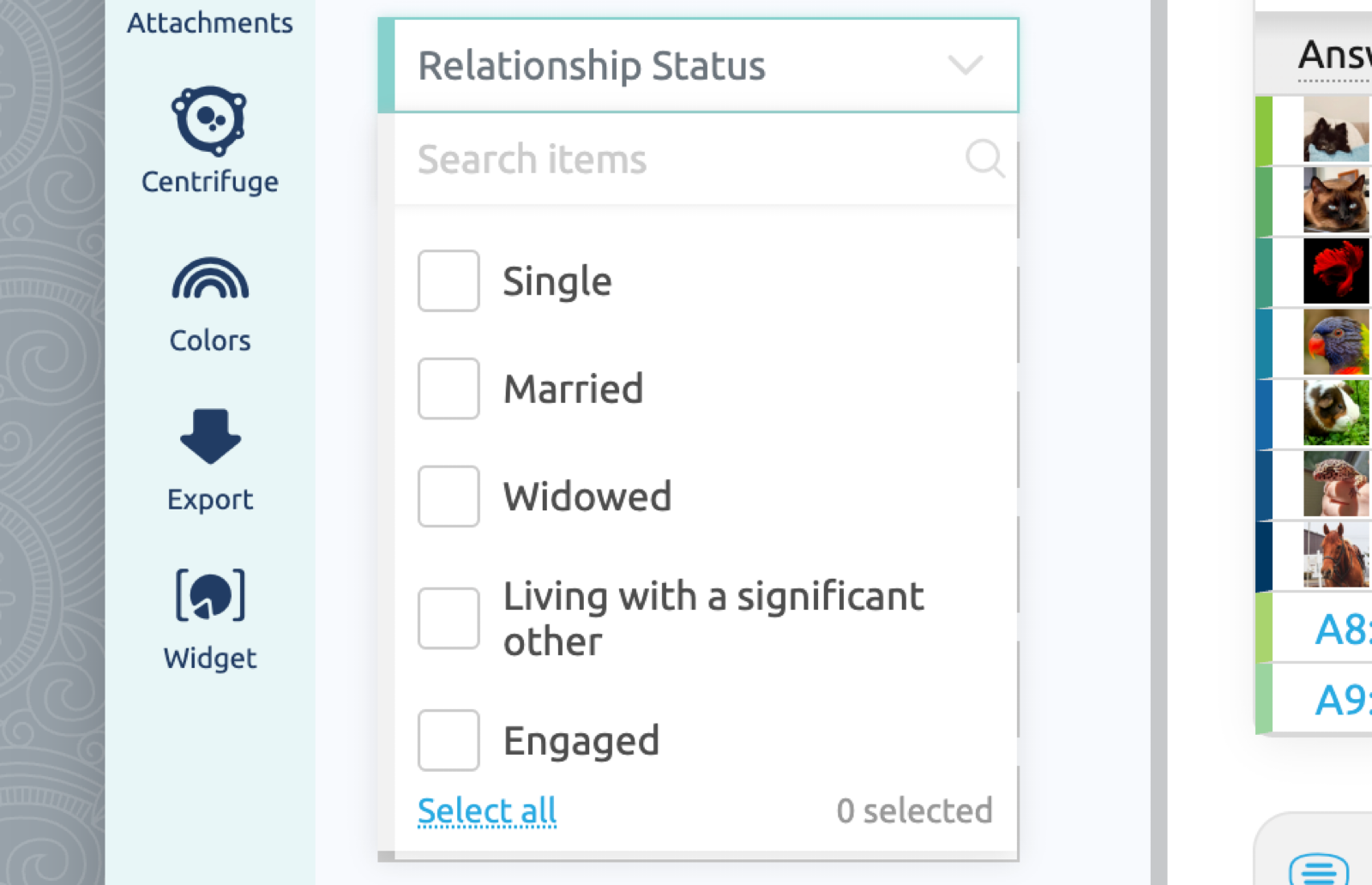Open the Widget icon
The height and width of the screenshot is (885, 1372).
tap(210, 594)
